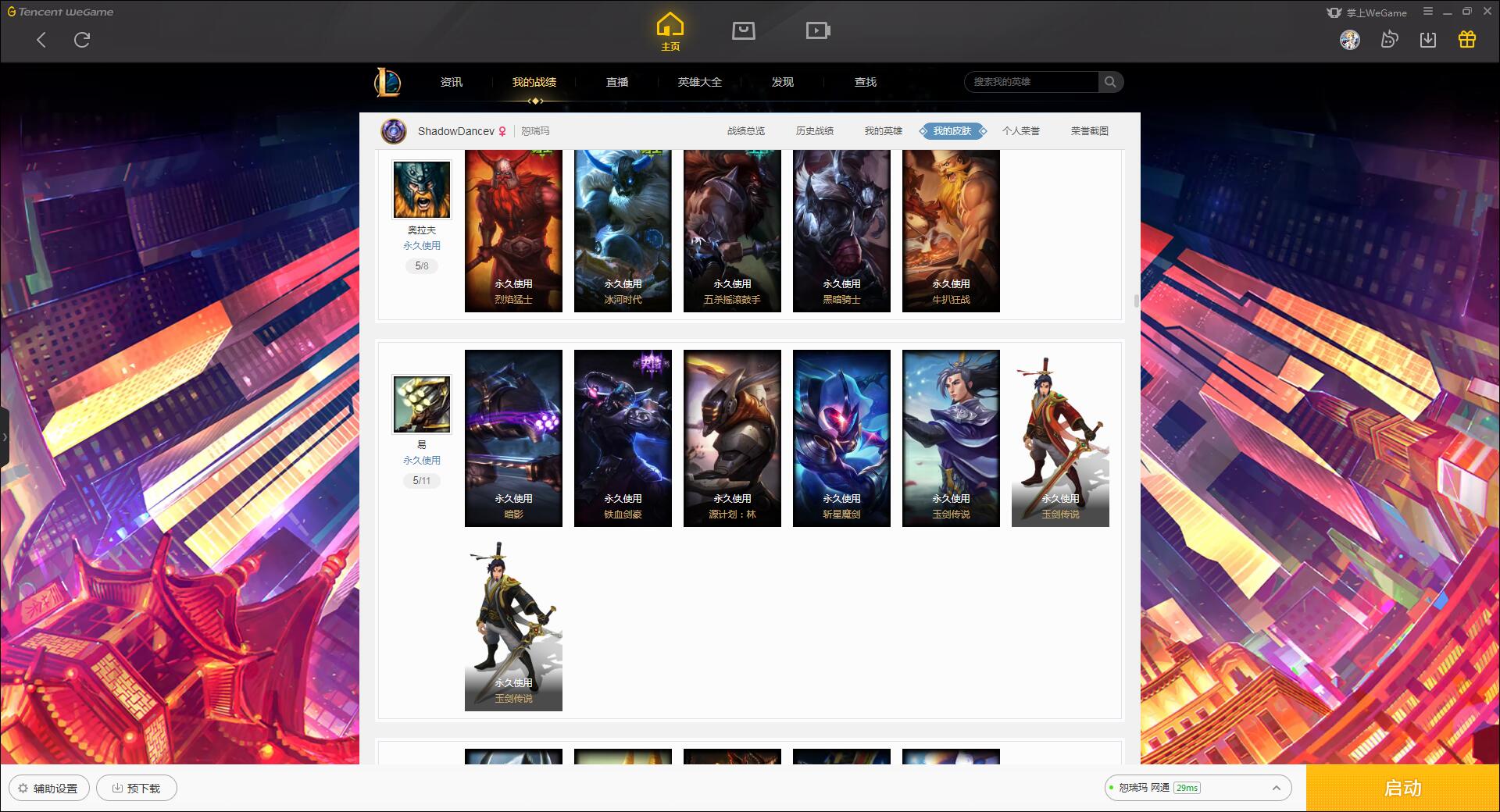Click the skin list scrollbar thumb

click(x=1136, y=301)
